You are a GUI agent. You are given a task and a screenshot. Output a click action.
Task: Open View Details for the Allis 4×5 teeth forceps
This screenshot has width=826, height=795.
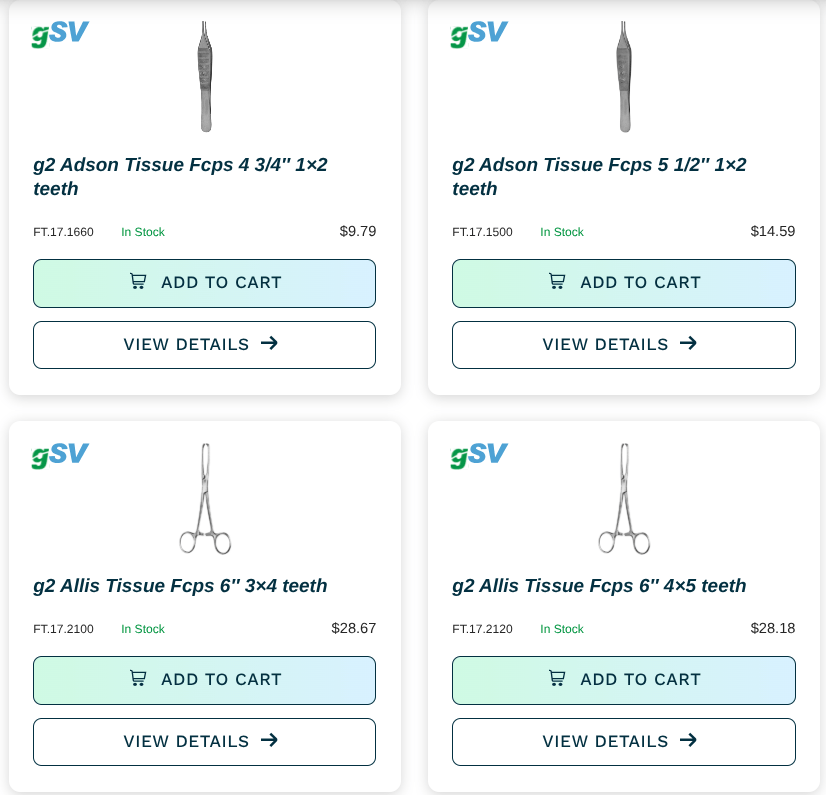pos(623,741)
